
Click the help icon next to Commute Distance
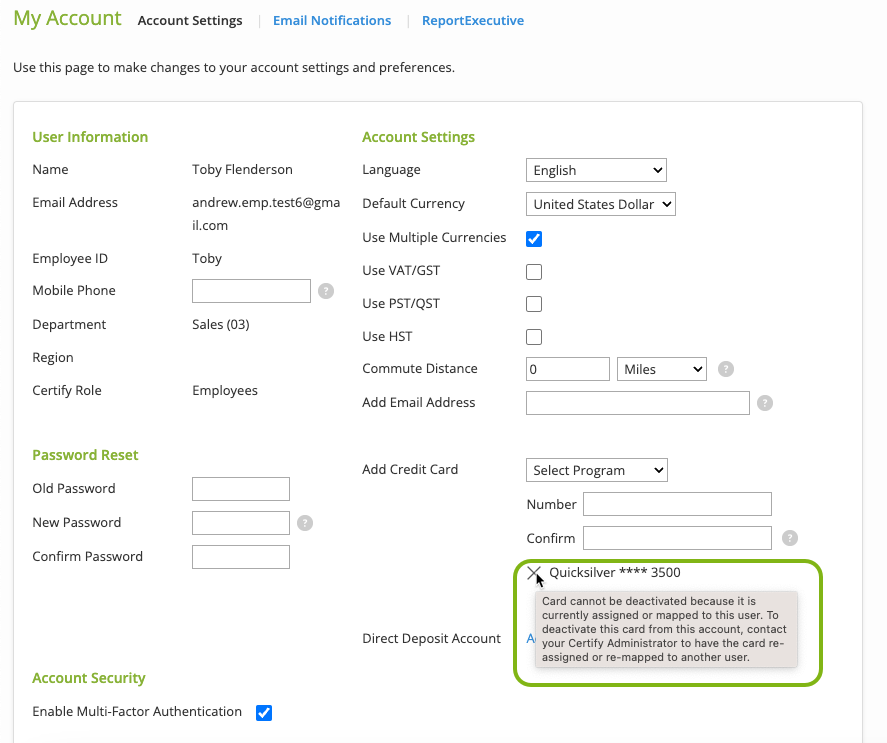click(726, 369)
